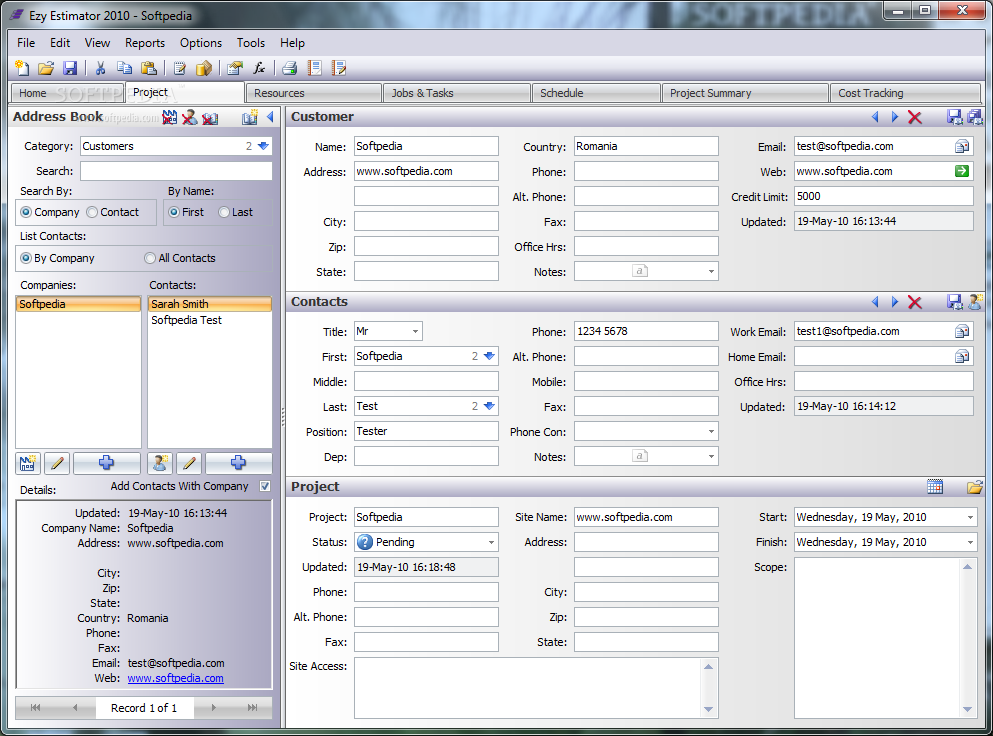993x736 pixels.
Task: Click the blue plus add button under Contacts list
Action: (238, 463)
